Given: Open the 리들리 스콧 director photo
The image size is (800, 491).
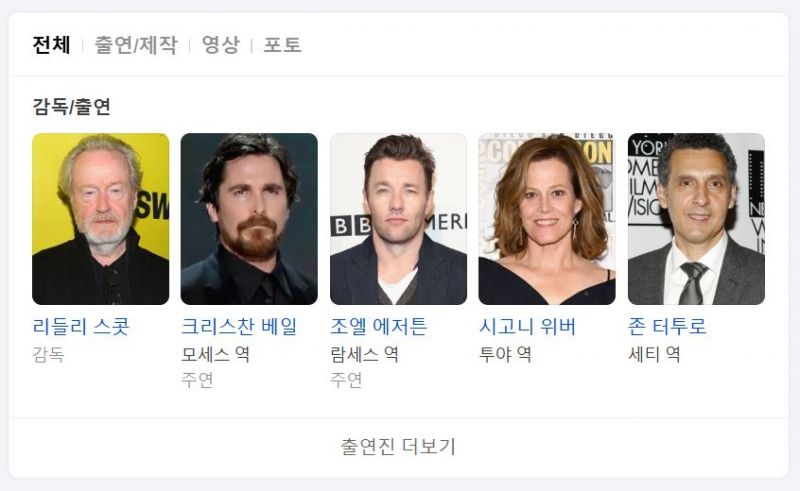Looking at the screenshot, I should coord(101,219).
